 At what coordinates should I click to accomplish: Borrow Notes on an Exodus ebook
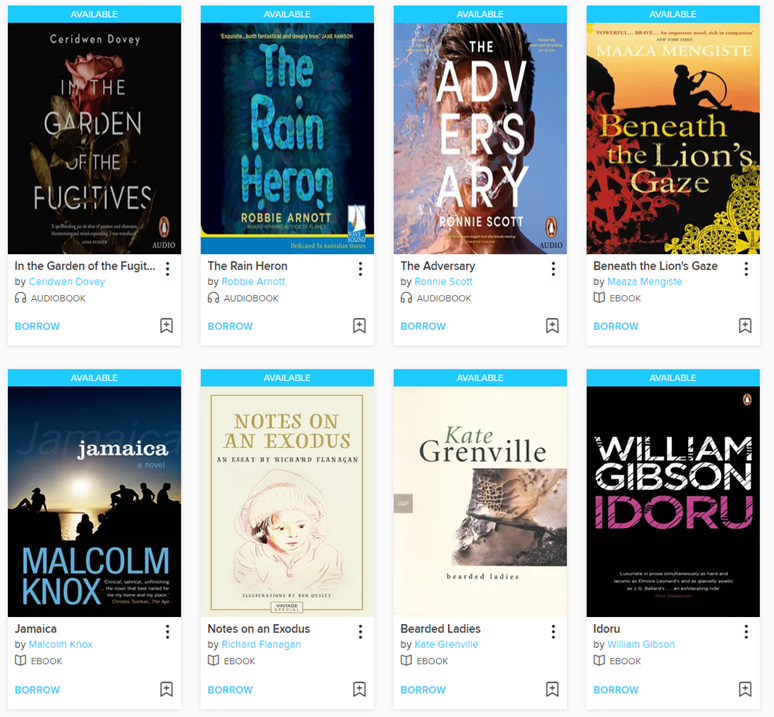pyautogui.click(x=230, y=689)
